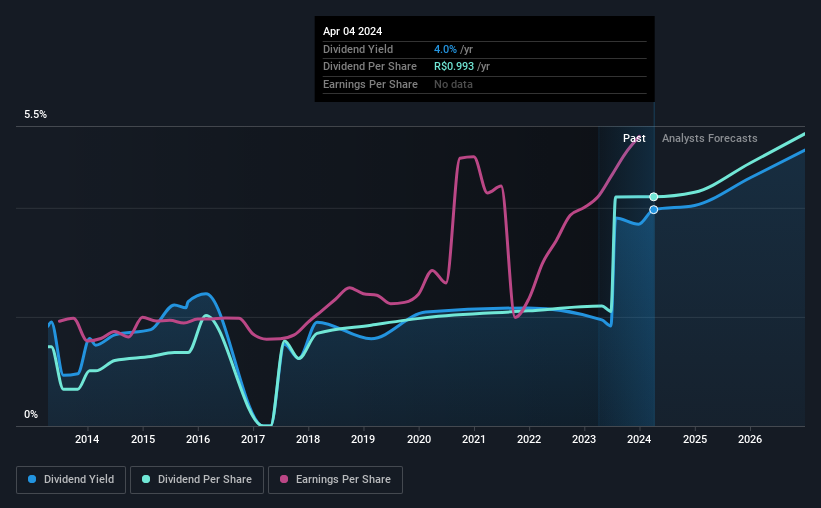Image resolution: width=821 pixels, height=508 pixels.
Task: Select the 2020 x-axis year label
Action: [419, 439]
